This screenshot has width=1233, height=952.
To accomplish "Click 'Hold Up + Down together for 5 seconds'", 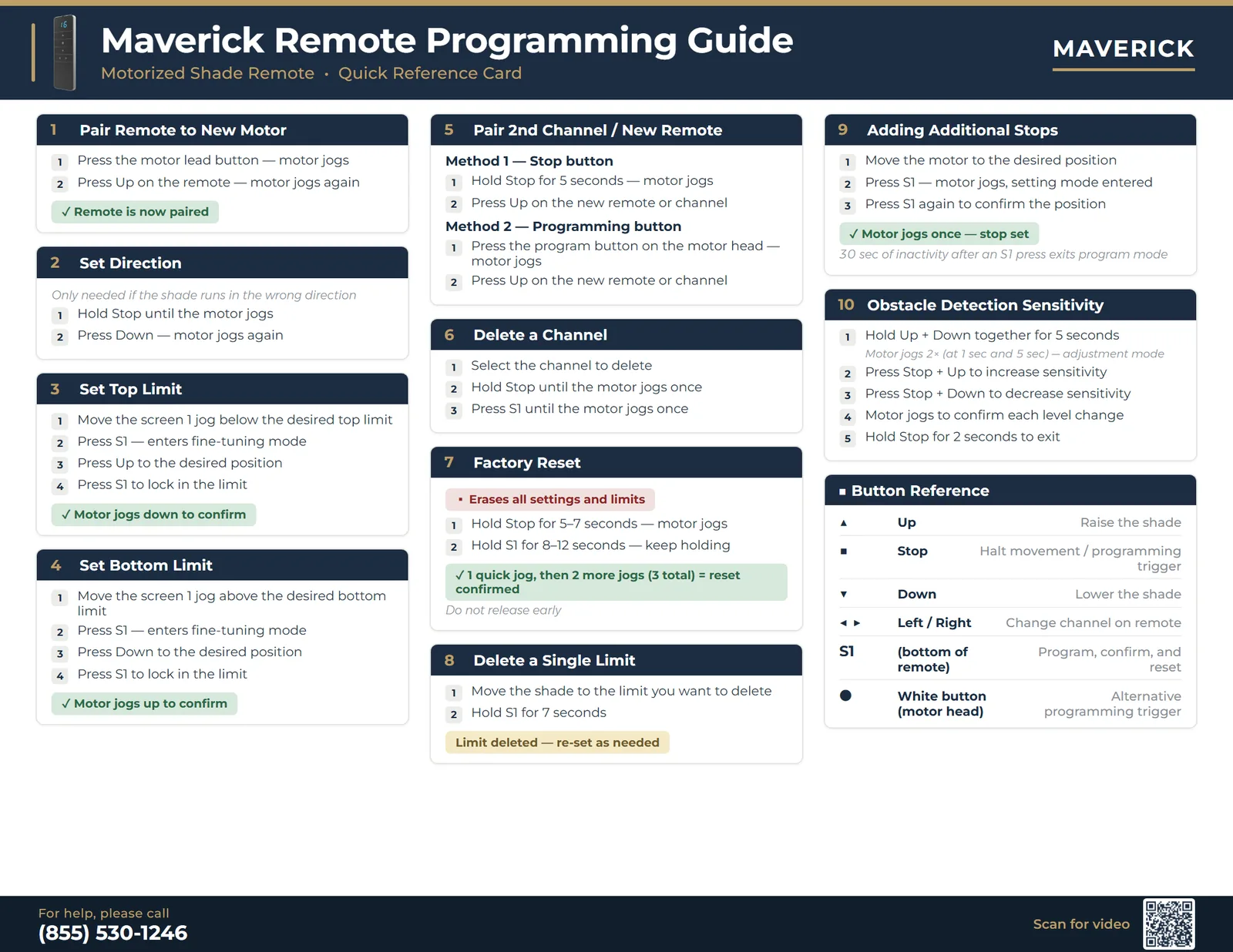I will [992, 335].
